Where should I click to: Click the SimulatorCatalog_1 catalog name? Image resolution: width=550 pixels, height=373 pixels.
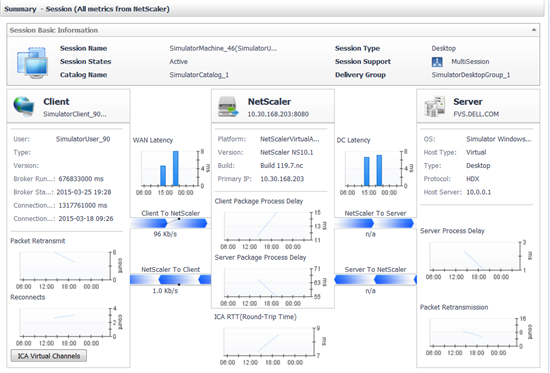point(199,75)
